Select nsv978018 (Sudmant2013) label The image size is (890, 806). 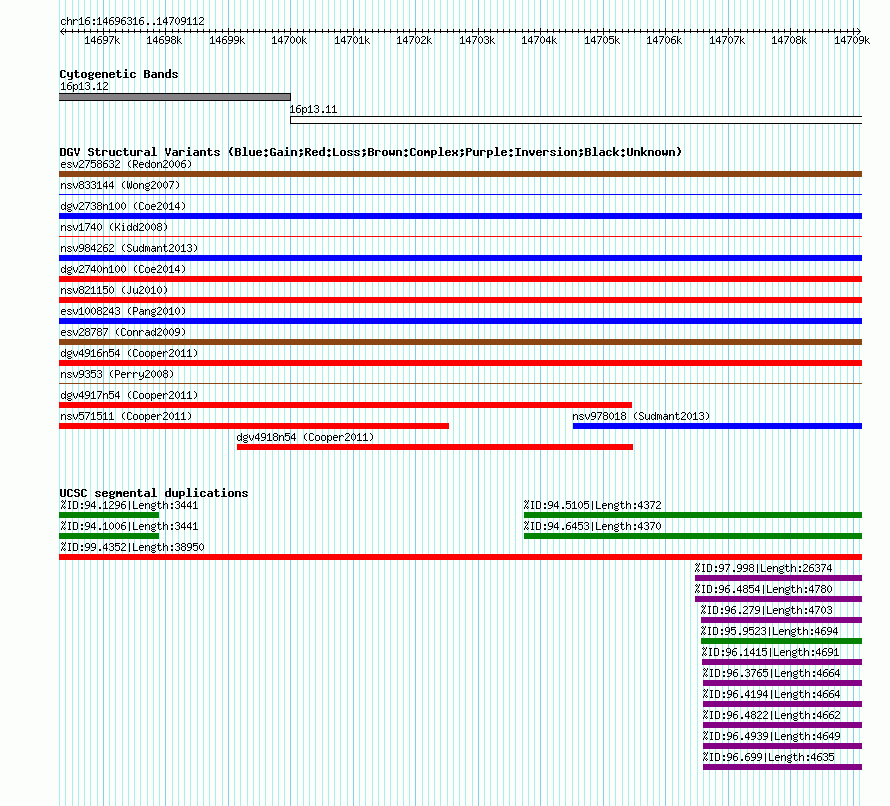[641, 417]
